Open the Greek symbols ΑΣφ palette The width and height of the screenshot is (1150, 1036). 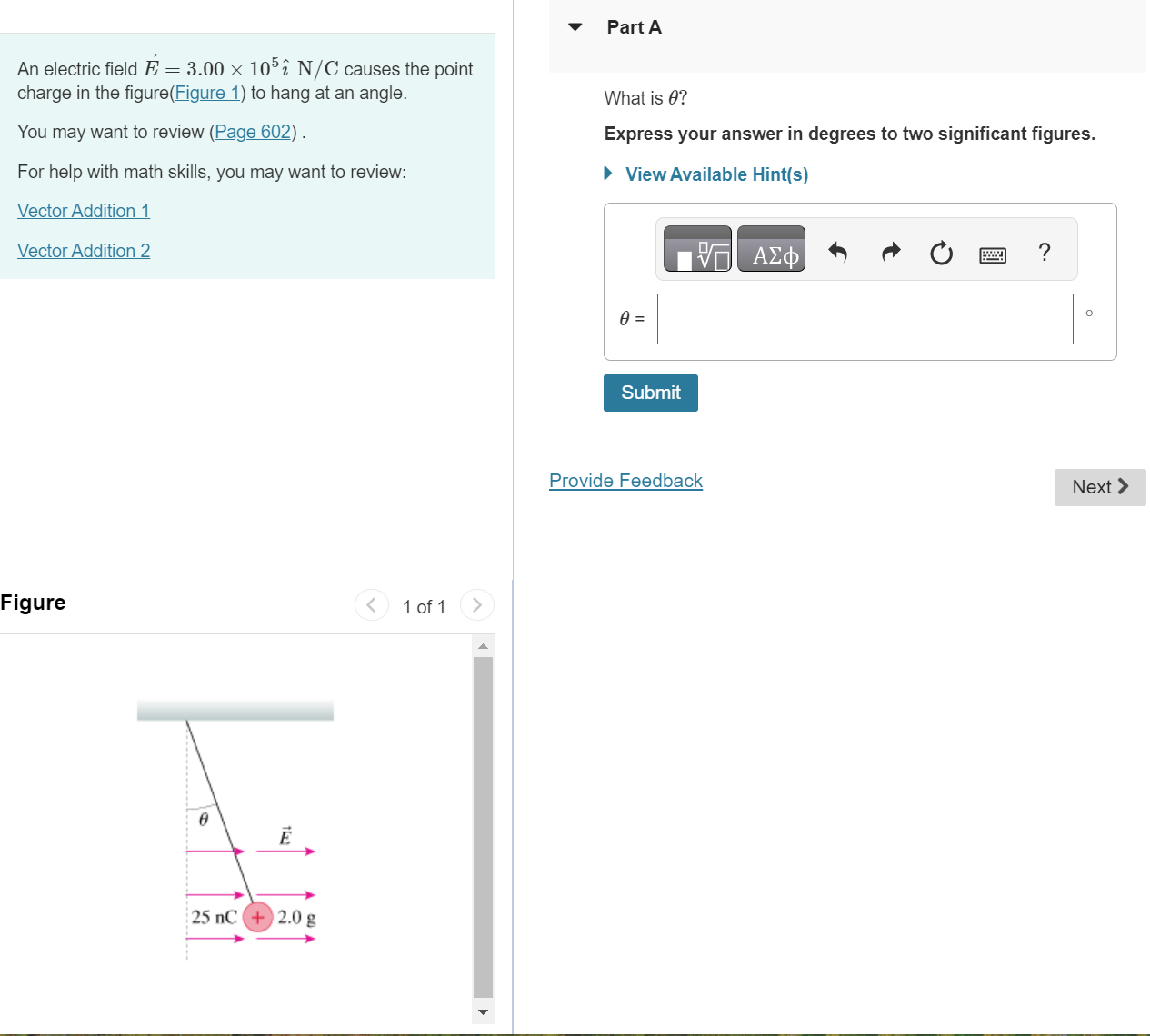771,249
